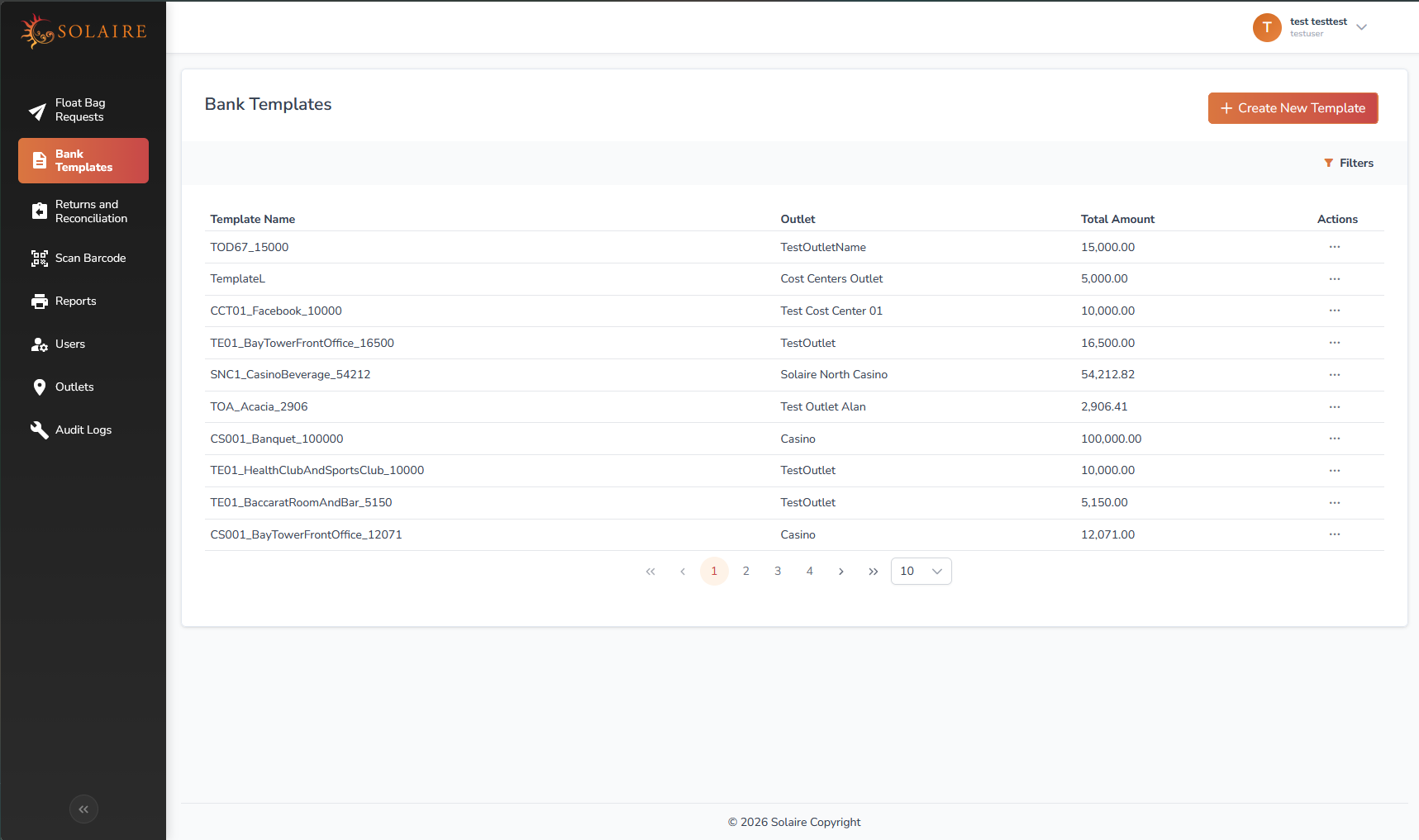Click the 54,212.82 total amount

pos(1107,375)
